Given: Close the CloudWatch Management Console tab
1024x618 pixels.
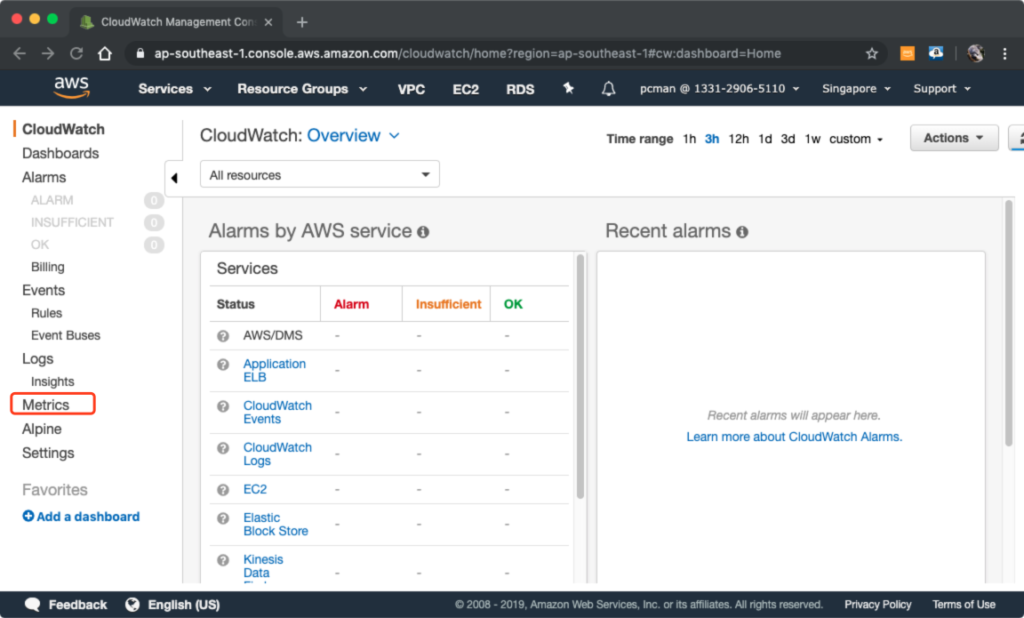Looking at the screenshot, I should [x=268, y=22].
